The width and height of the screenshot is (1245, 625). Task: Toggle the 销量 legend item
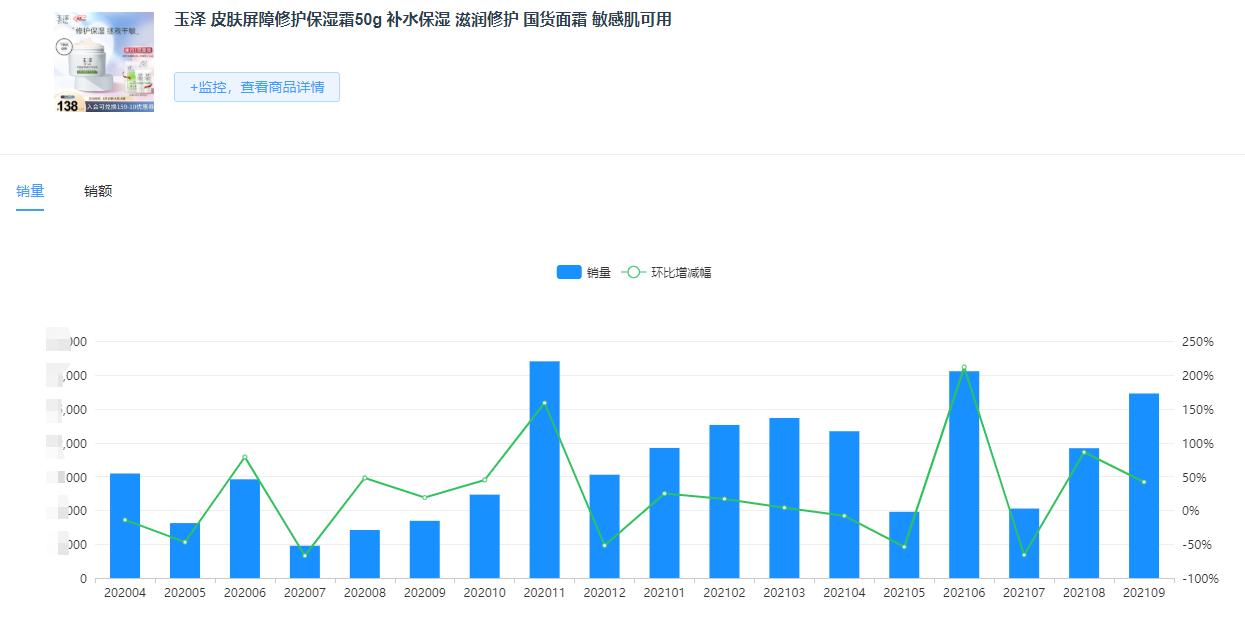tap(585, 271)
